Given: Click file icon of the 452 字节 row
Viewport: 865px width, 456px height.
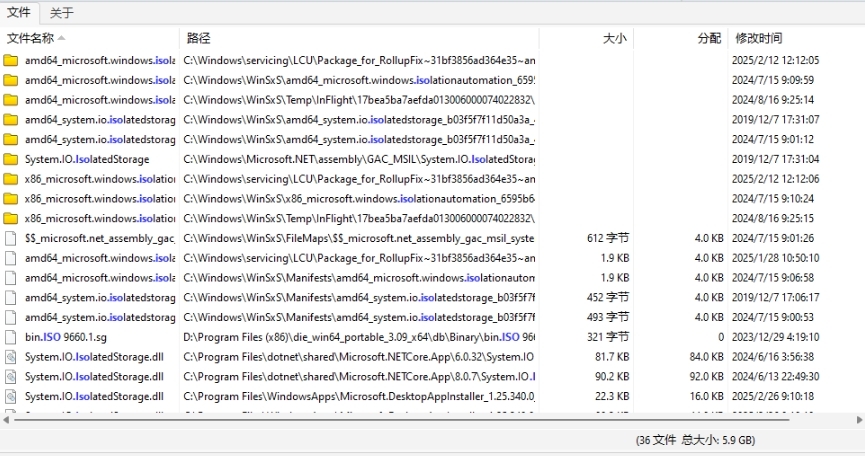Looking at the screenshot, I should pyautogui.click(x=10, y=298).
